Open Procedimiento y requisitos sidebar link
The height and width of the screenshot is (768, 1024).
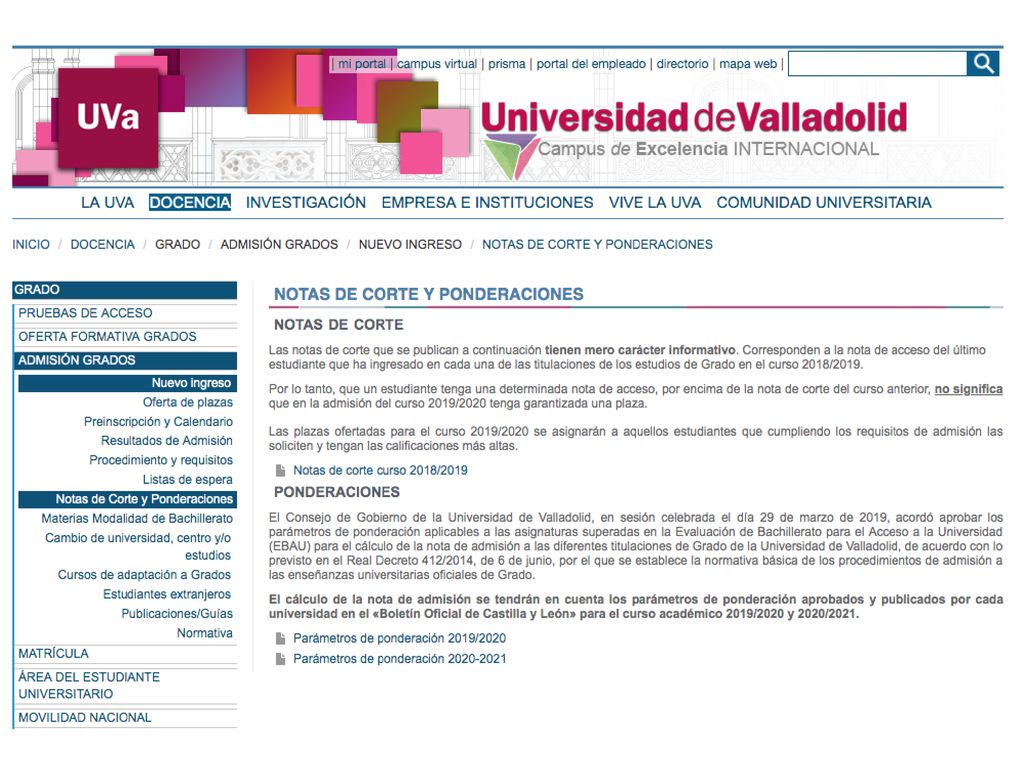point(161,460)
